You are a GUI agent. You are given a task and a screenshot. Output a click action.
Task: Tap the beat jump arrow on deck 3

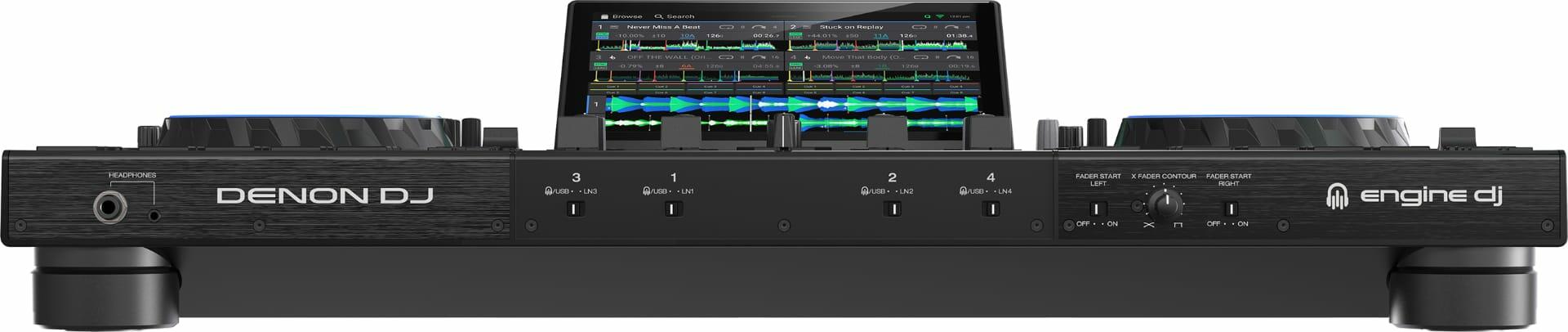pyautogui.click(x=758, y=57)
